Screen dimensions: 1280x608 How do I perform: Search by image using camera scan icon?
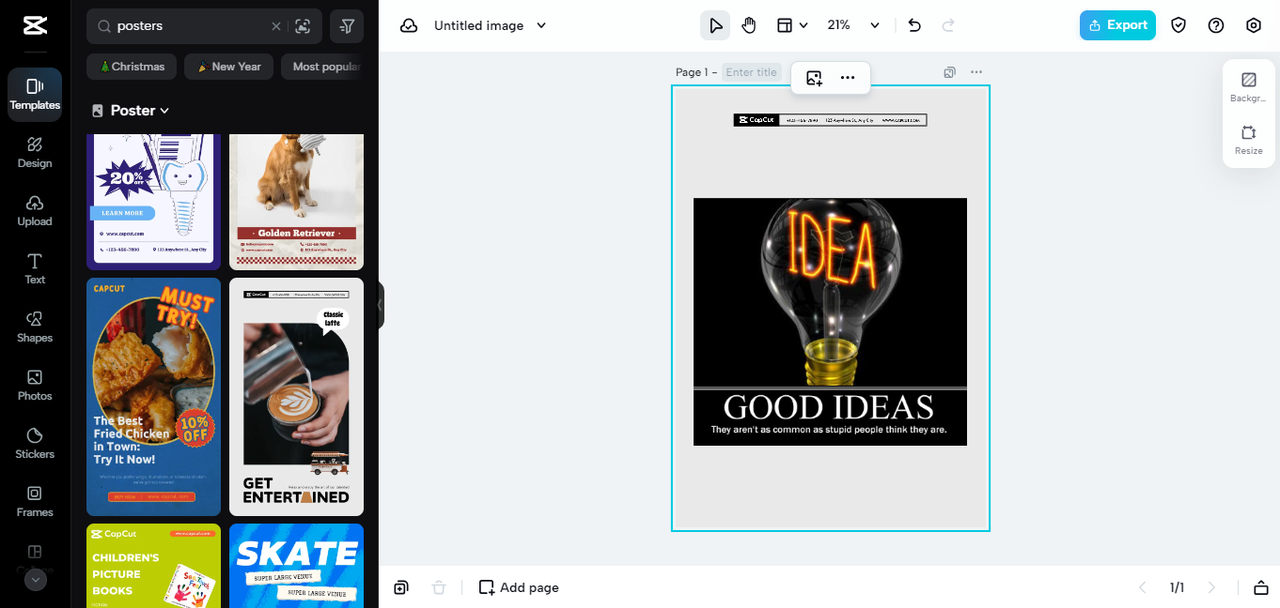point(303,26)
